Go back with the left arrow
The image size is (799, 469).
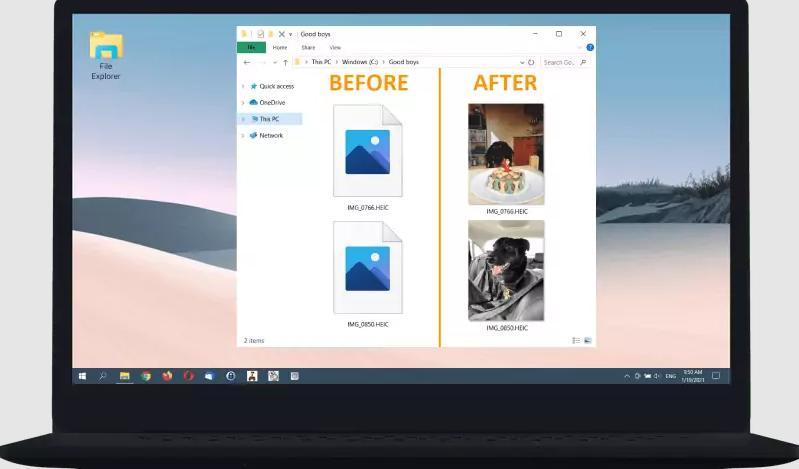247,62
